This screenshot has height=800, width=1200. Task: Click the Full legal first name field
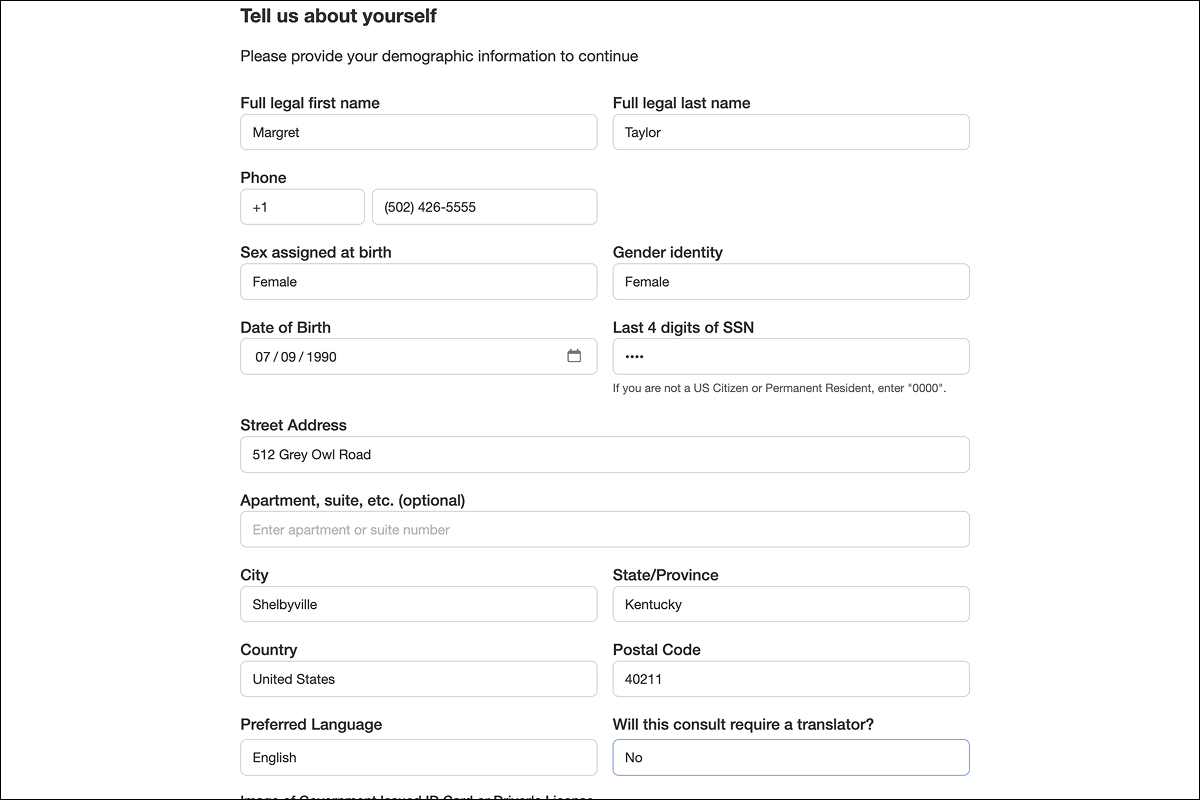[418, 132]
